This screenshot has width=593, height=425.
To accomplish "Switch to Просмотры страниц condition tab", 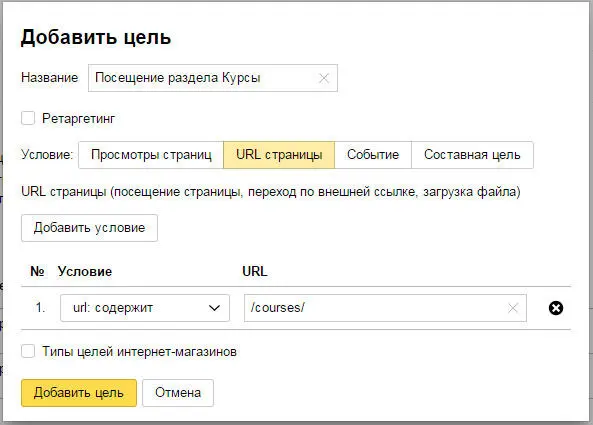I will click(151, 155).
